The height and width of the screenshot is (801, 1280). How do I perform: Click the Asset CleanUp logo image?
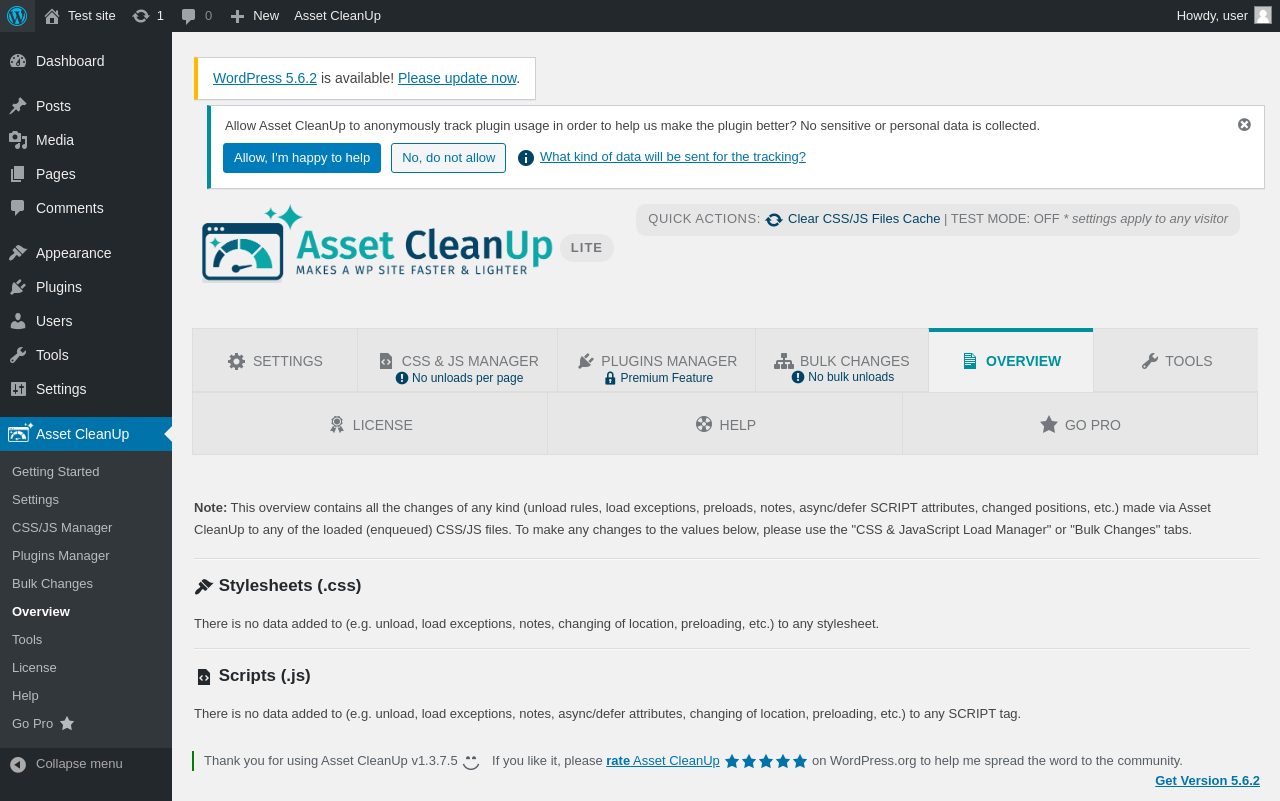377,244
